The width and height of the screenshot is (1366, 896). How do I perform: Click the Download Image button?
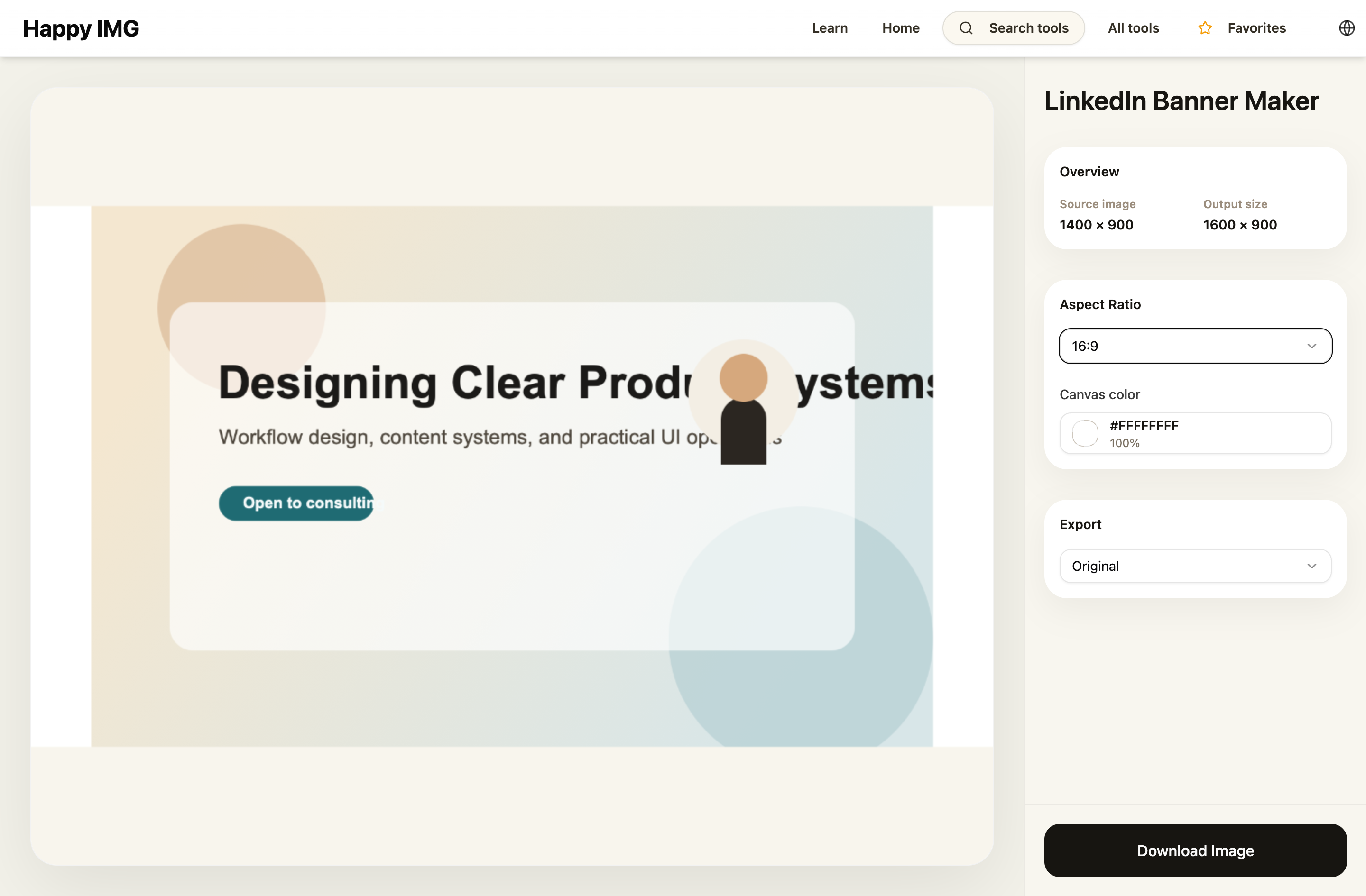click(1195, 850)
